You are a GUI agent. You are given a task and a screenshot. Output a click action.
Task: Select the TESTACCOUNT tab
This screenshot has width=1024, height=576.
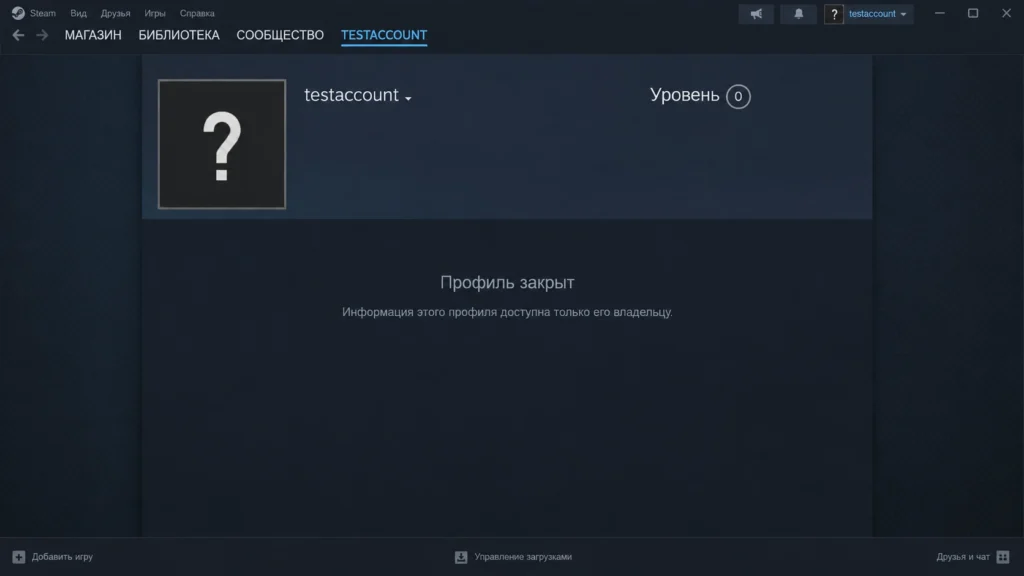pyautogui.click(x=384, y=35)
